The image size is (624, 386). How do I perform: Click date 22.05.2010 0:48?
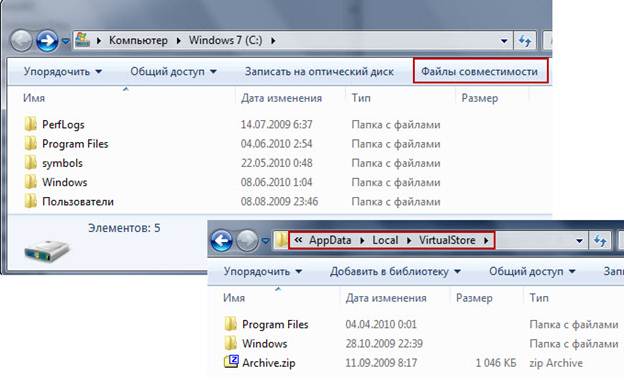[277, 163]
